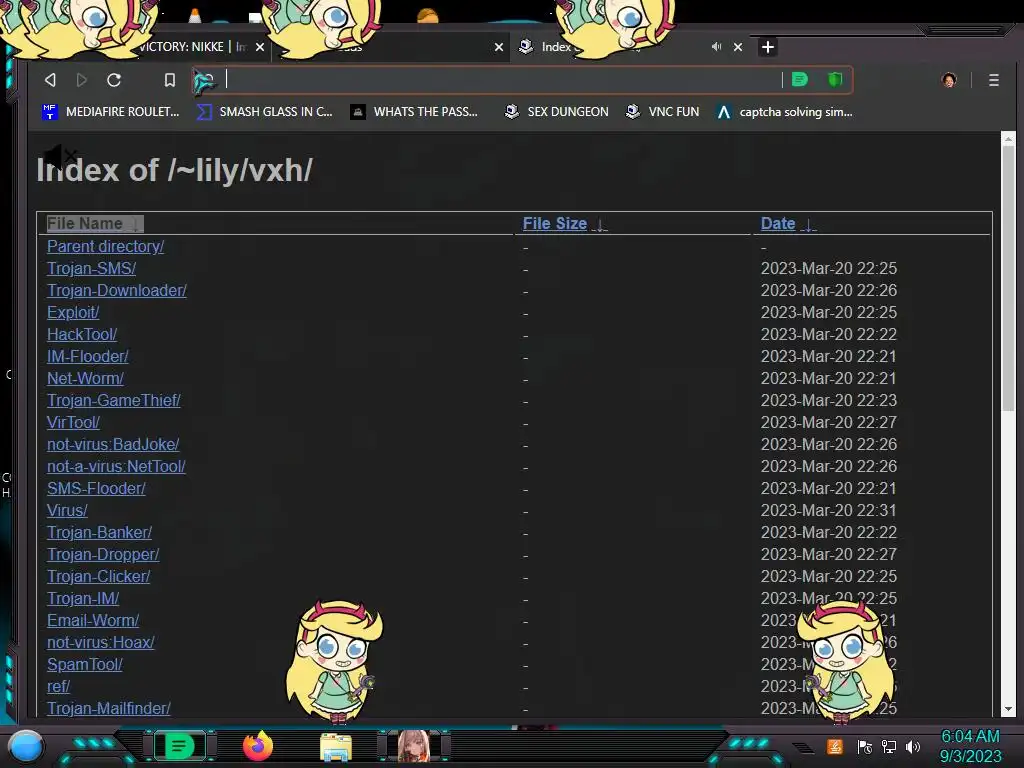Bookmark this page using bookmark icon
This screenshot has height=768, width=1024.
click(x=170, y=80)
